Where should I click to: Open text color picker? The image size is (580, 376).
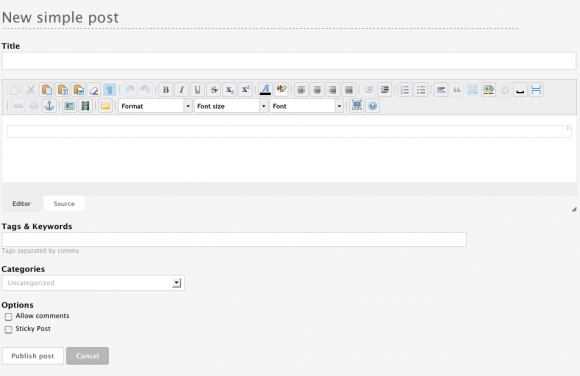click(x=265, y=90)
